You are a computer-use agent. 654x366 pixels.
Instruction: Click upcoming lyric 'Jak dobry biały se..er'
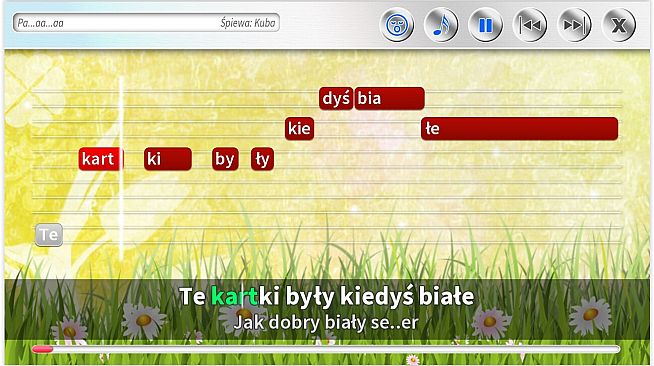[326, 323]
